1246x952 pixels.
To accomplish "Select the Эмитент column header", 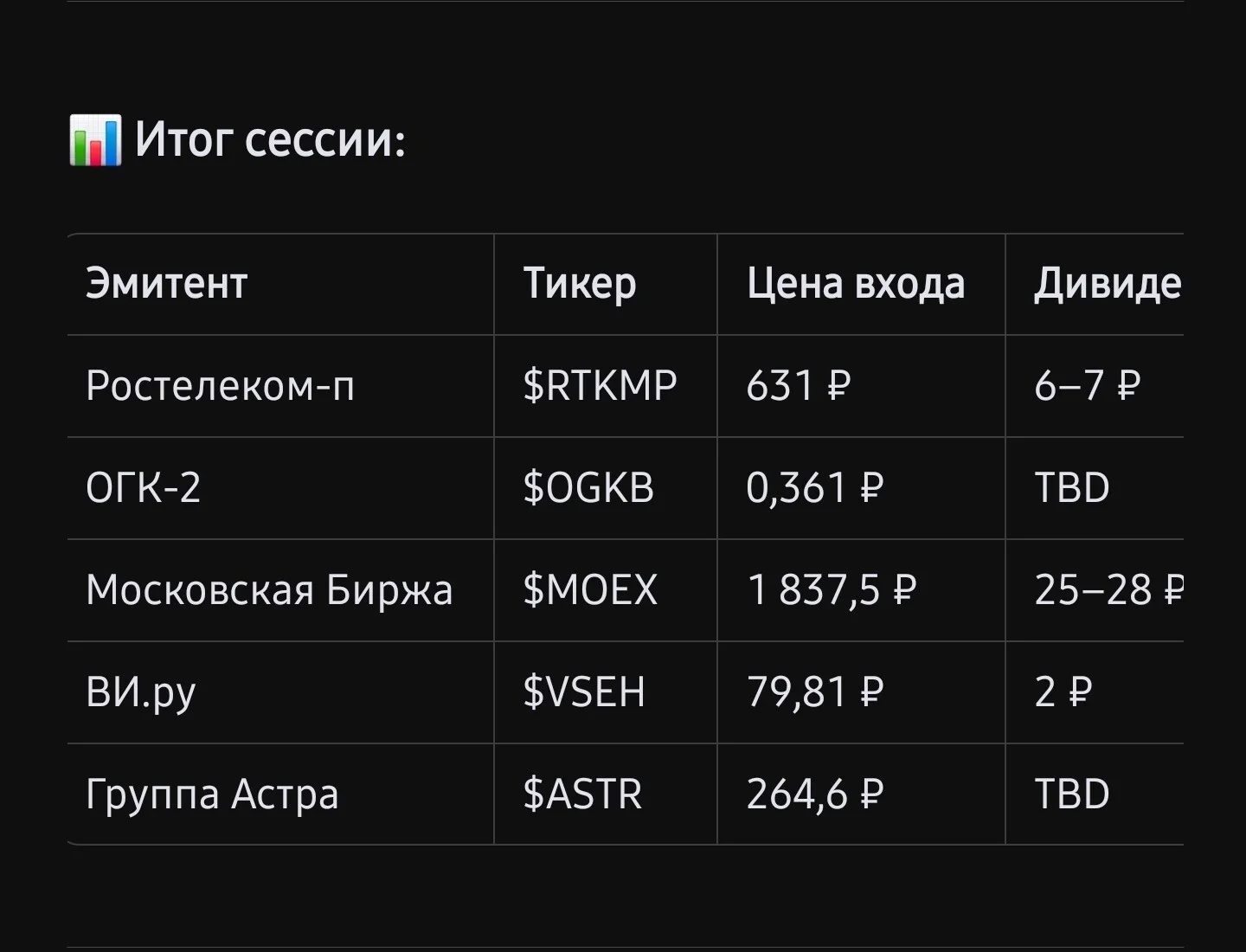I will pos(167,284).
